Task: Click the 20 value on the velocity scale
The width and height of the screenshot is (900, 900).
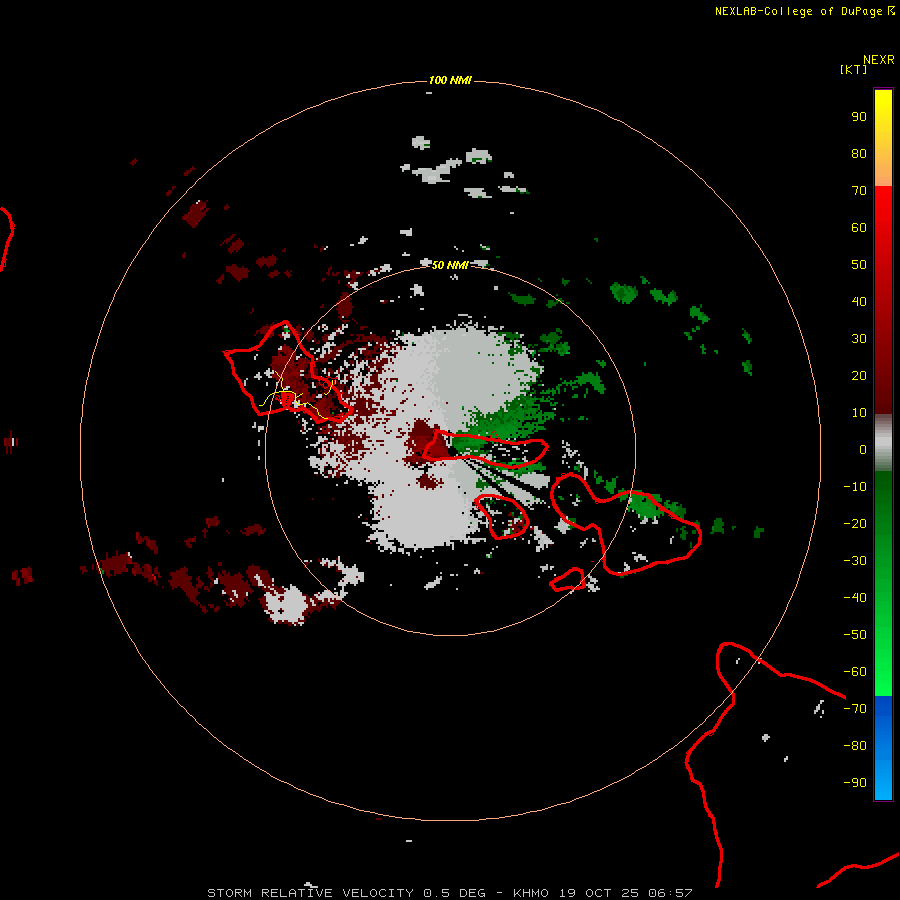Action: coord(859,376)
